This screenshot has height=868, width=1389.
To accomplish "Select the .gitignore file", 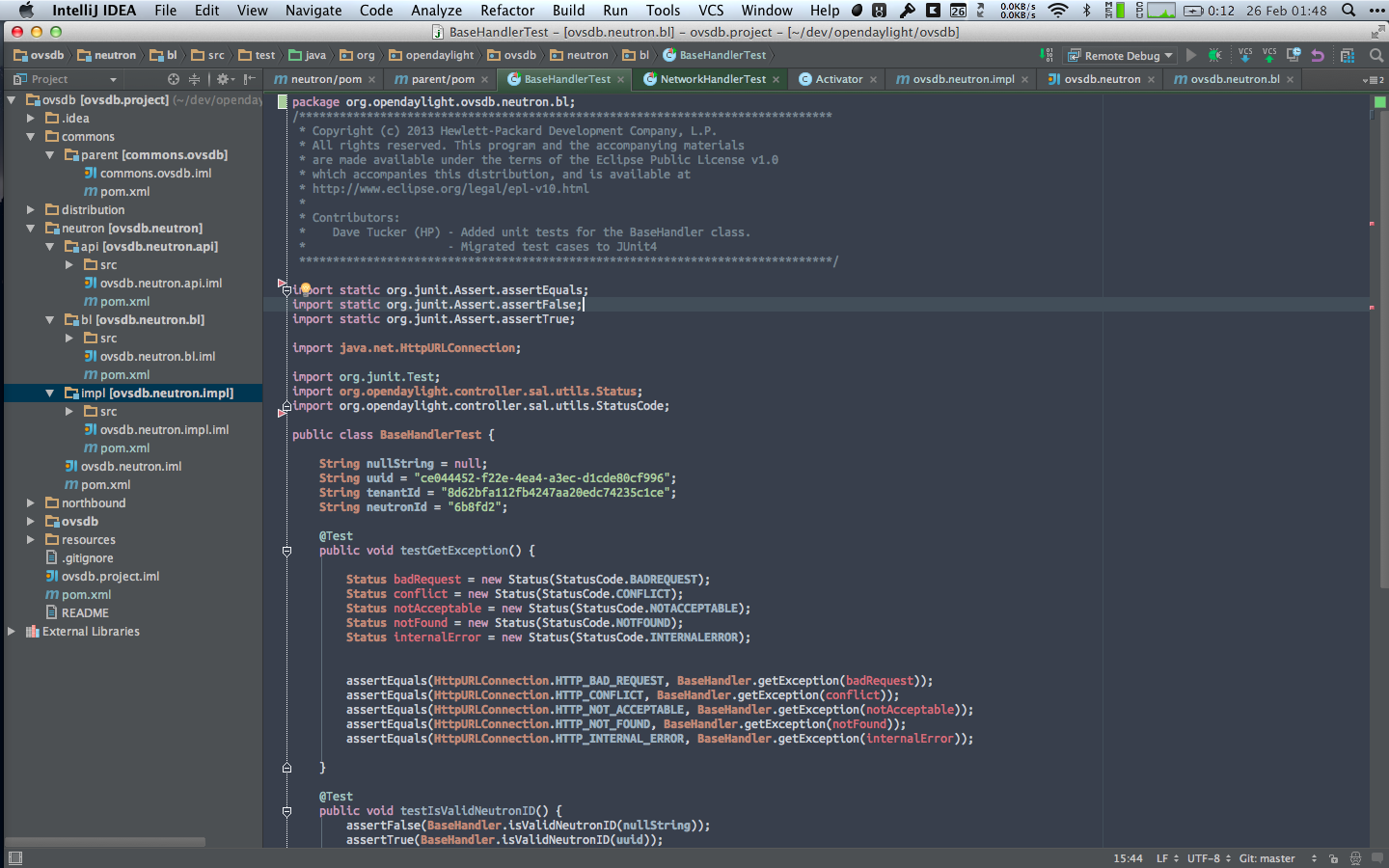I will pos(87,557).
